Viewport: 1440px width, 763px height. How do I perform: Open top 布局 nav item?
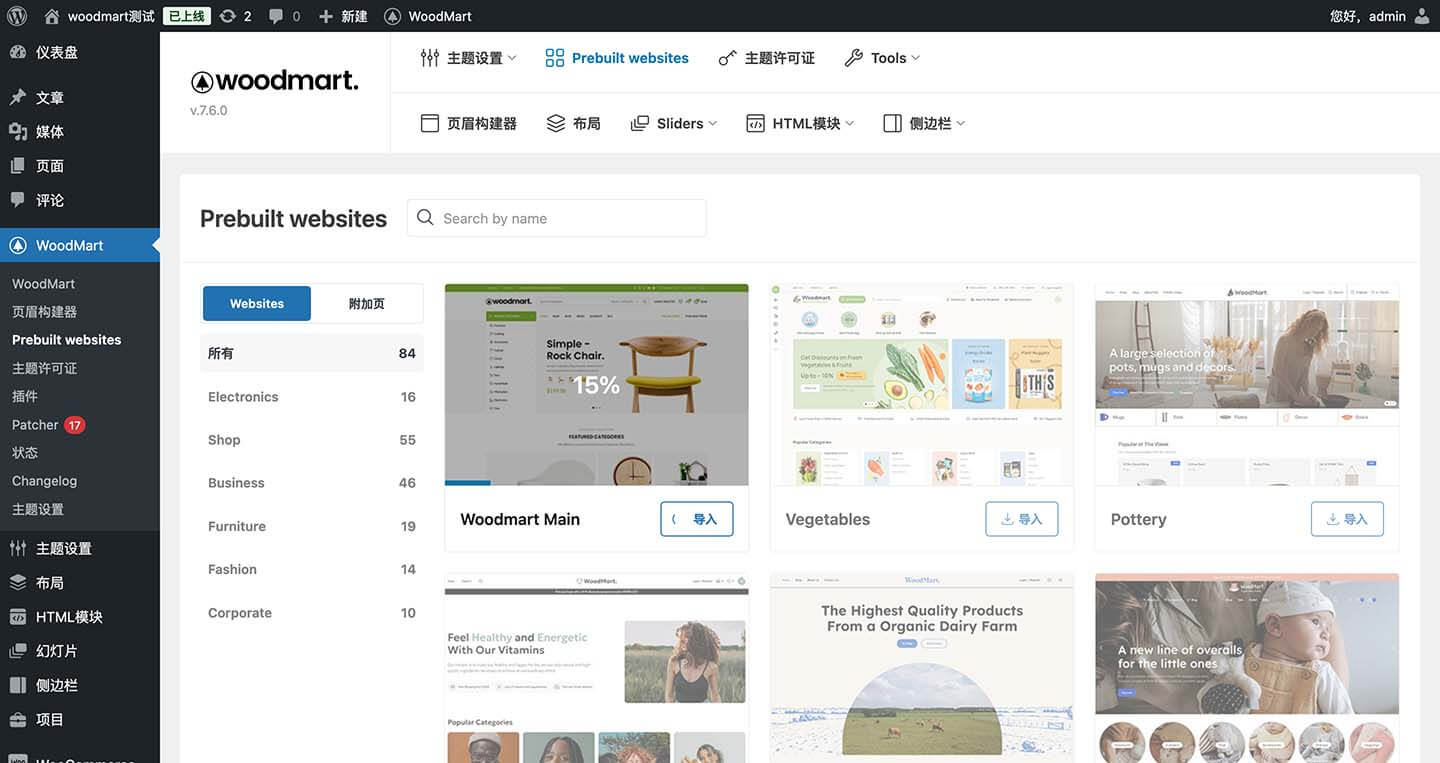pos(574,123)
